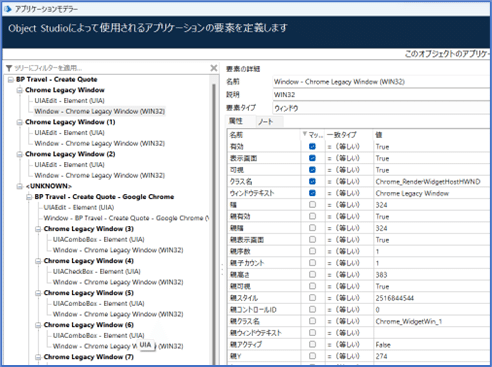Screen dimensions: 492x367
Task: Select UIAEdit - Element under Chrome Legacy Window (2)
Action: click(x=69, y=165)
